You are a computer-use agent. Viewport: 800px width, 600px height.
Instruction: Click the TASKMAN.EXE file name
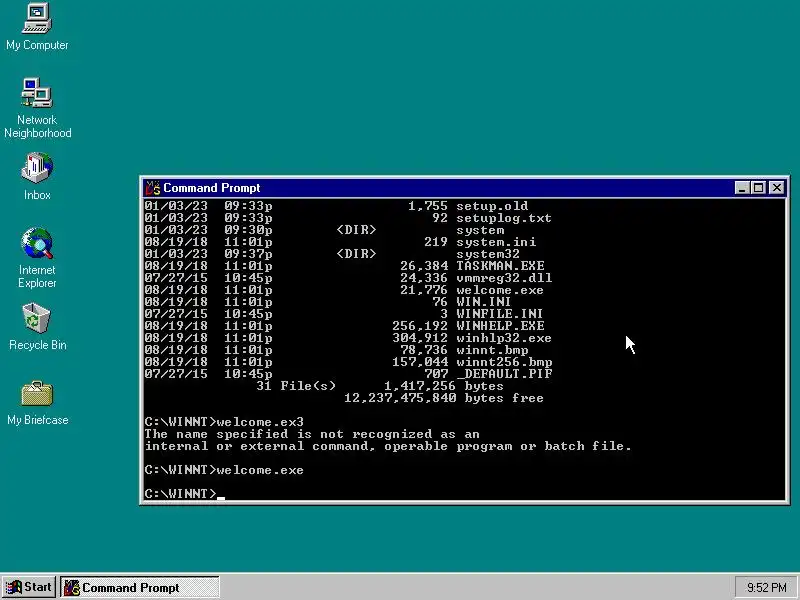click(x=500, y=266)
